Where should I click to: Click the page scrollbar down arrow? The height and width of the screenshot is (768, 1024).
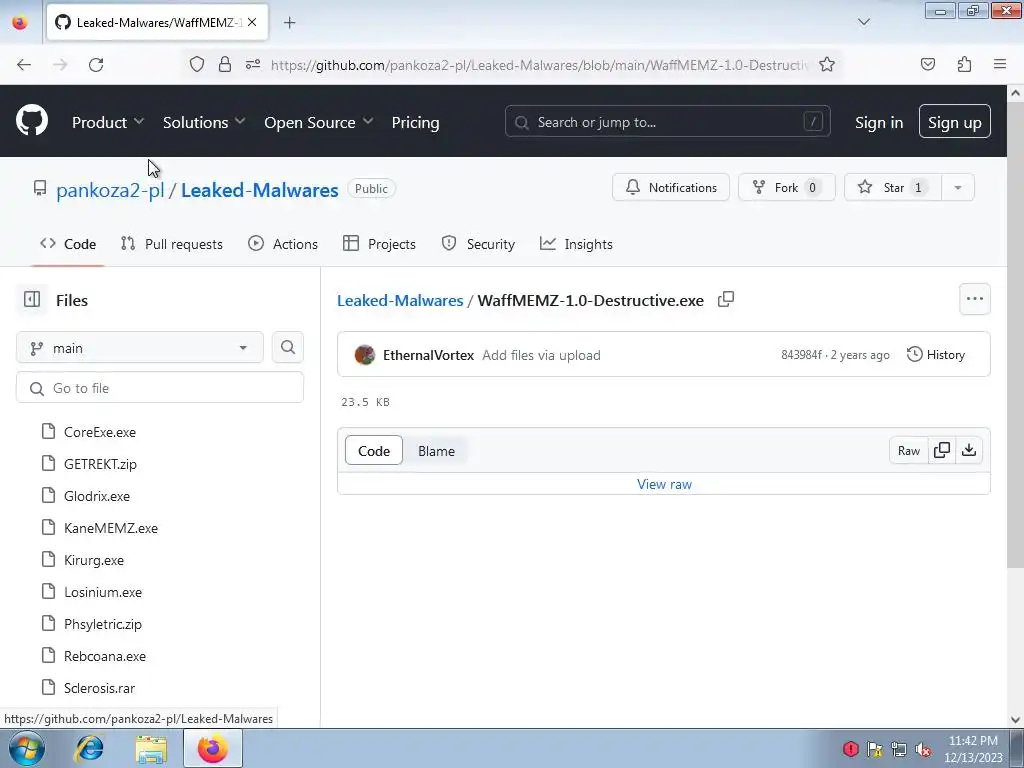point(1015,720)
